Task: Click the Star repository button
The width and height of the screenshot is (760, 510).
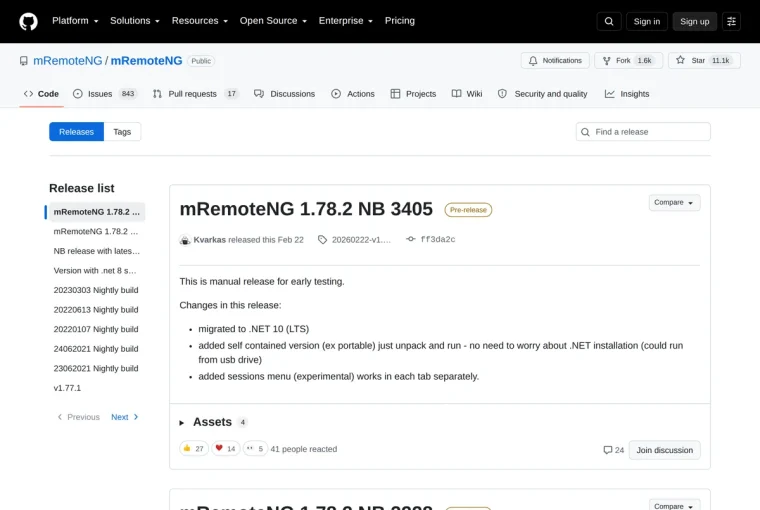Action: pyautogui.click(x=704, y=61)
